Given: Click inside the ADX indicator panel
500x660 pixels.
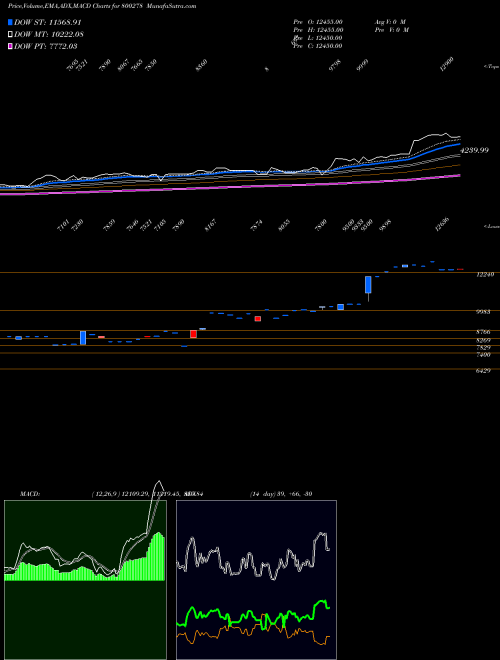Looking at the screenshot, I should click(x=256, y=580).
